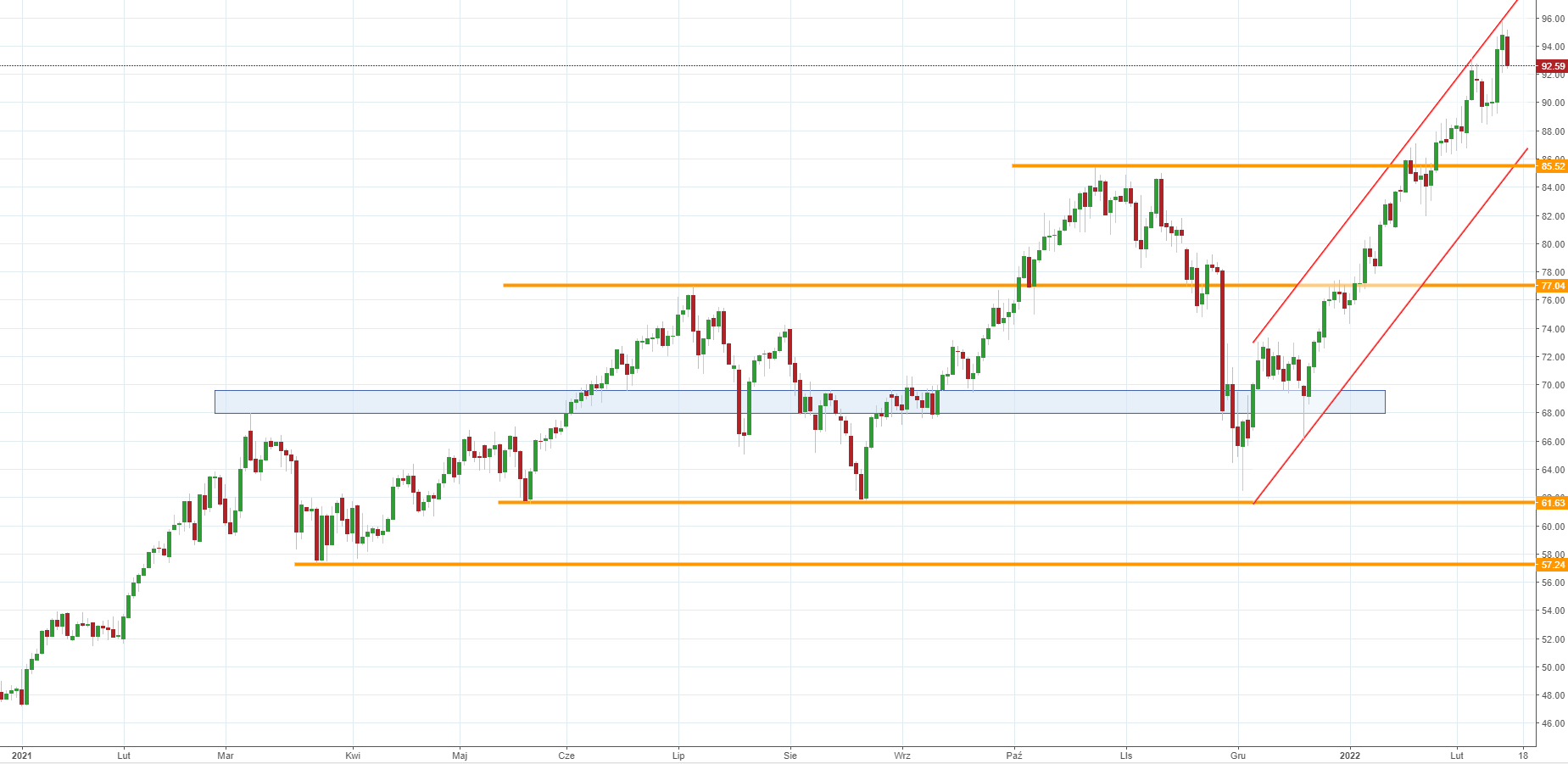This screenshot has width=1568, height=764.
Task: Click the 94.00 price axis label
Action: [1553, 47]
